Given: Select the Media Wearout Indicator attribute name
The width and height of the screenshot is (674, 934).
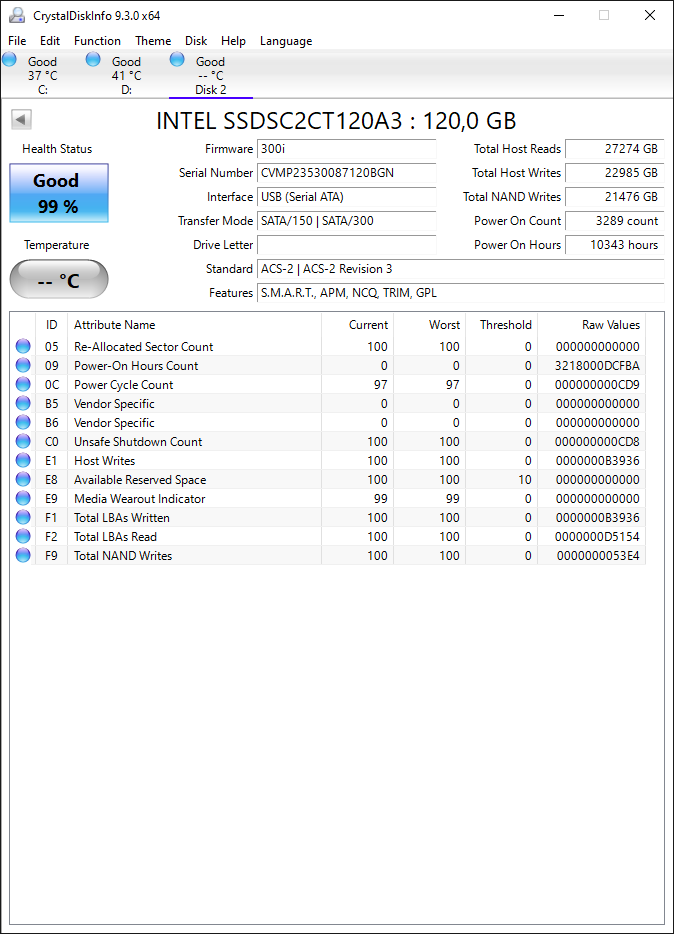Looking at the screenshot, I should (x=140, y=499).
